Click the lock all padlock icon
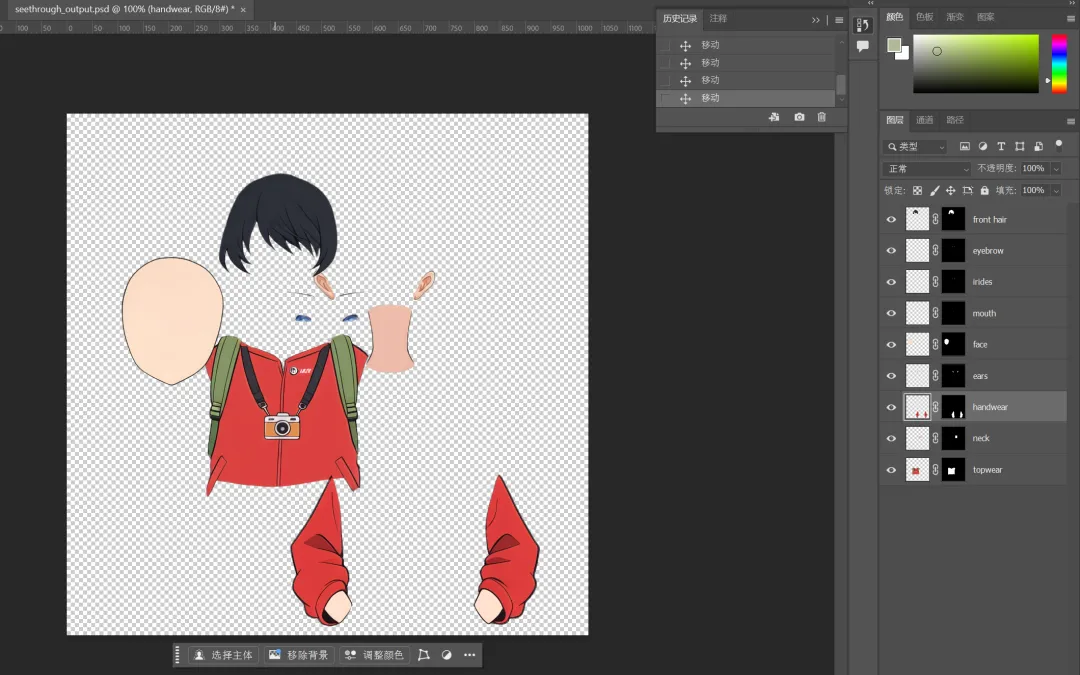This screenshot has width=1080, height=675. click(984, 190)
